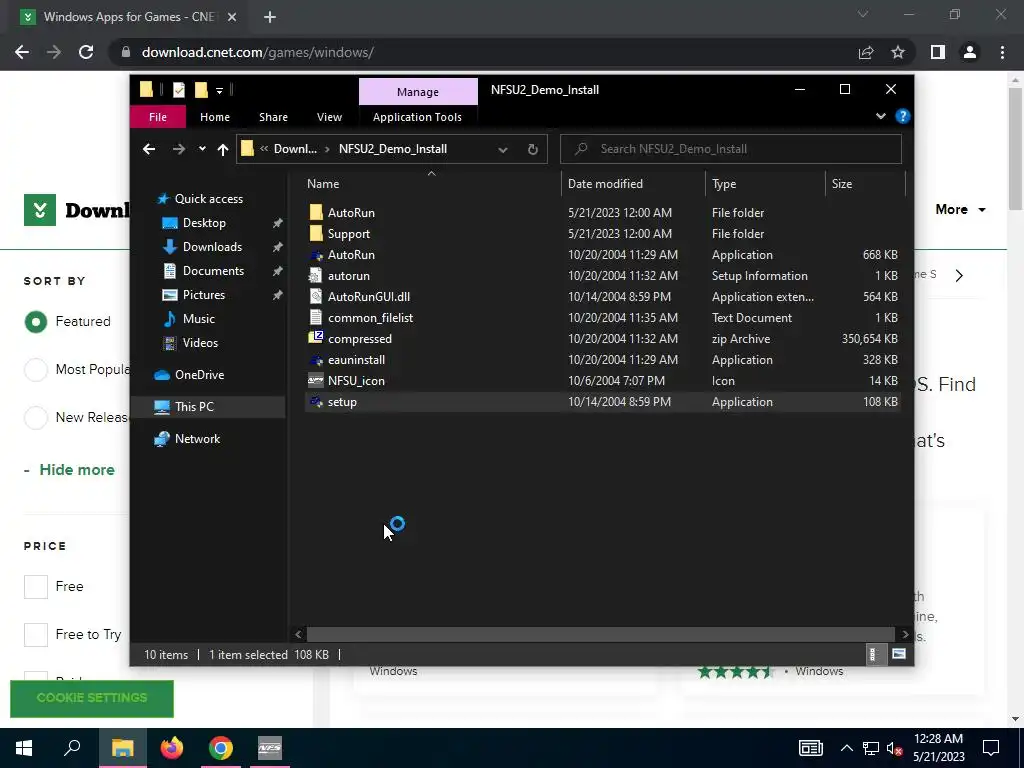Viewport: 1024px width, 768px height.
Task: Open Chrome side panel
Action: click(x=938, y=52)
